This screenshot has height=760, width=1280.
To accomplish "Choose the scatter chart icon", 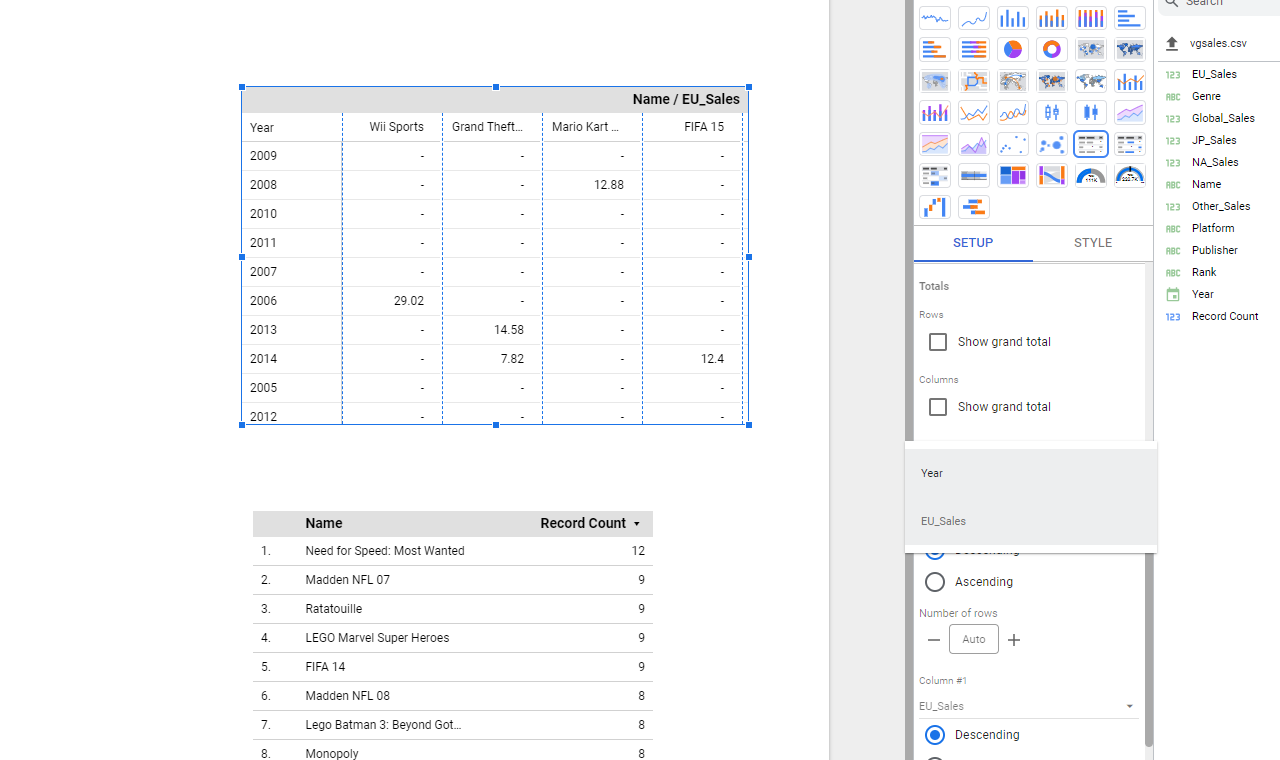I will [x=1012, y=144].
